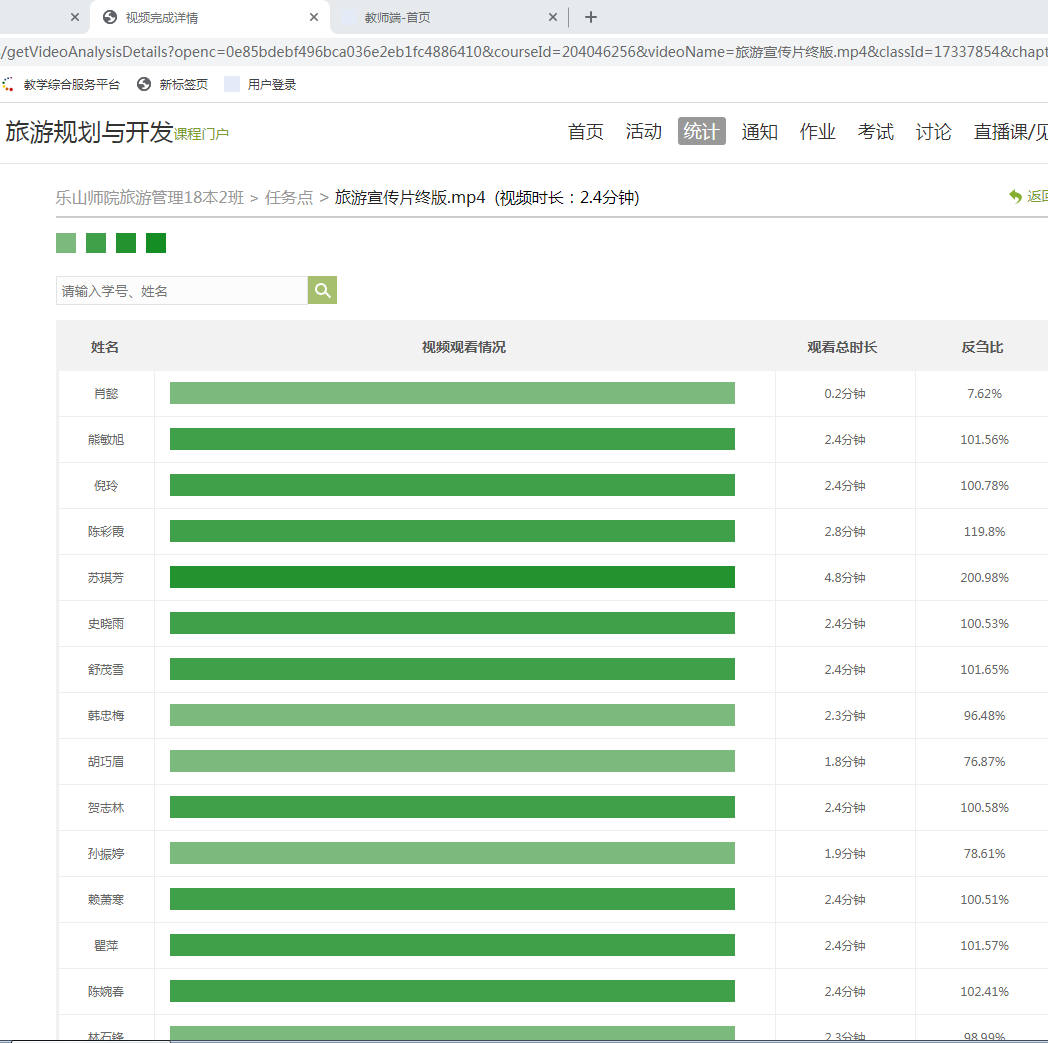The height and width of the screenshot is (1043, 1048).
Task: Click the green 返回 arrow icon
Action: (x=1016, y=197)
